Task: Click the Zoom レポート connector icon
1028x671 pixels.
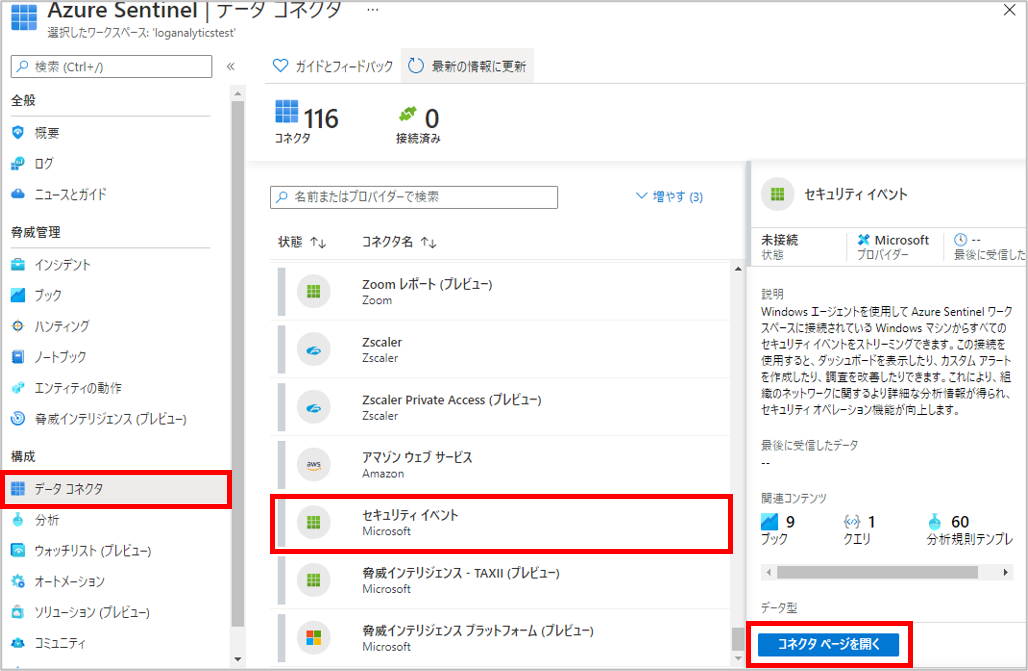Action: point(313,291)
